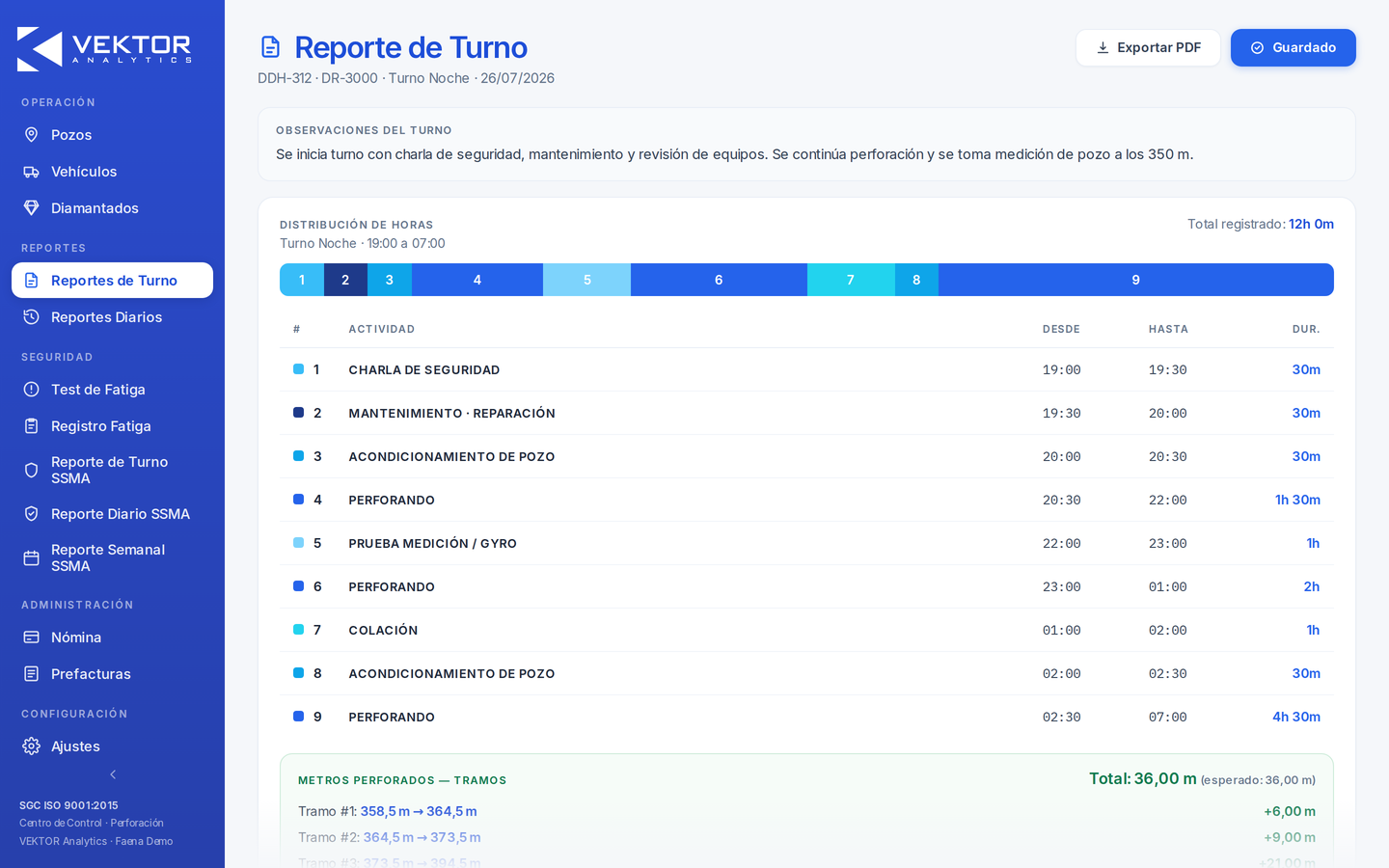This screenshot has width=1389, height=868.
Task: Click color swatch of CHARLA DE SEGURIDAD row
Action: [x=298, y=369]
